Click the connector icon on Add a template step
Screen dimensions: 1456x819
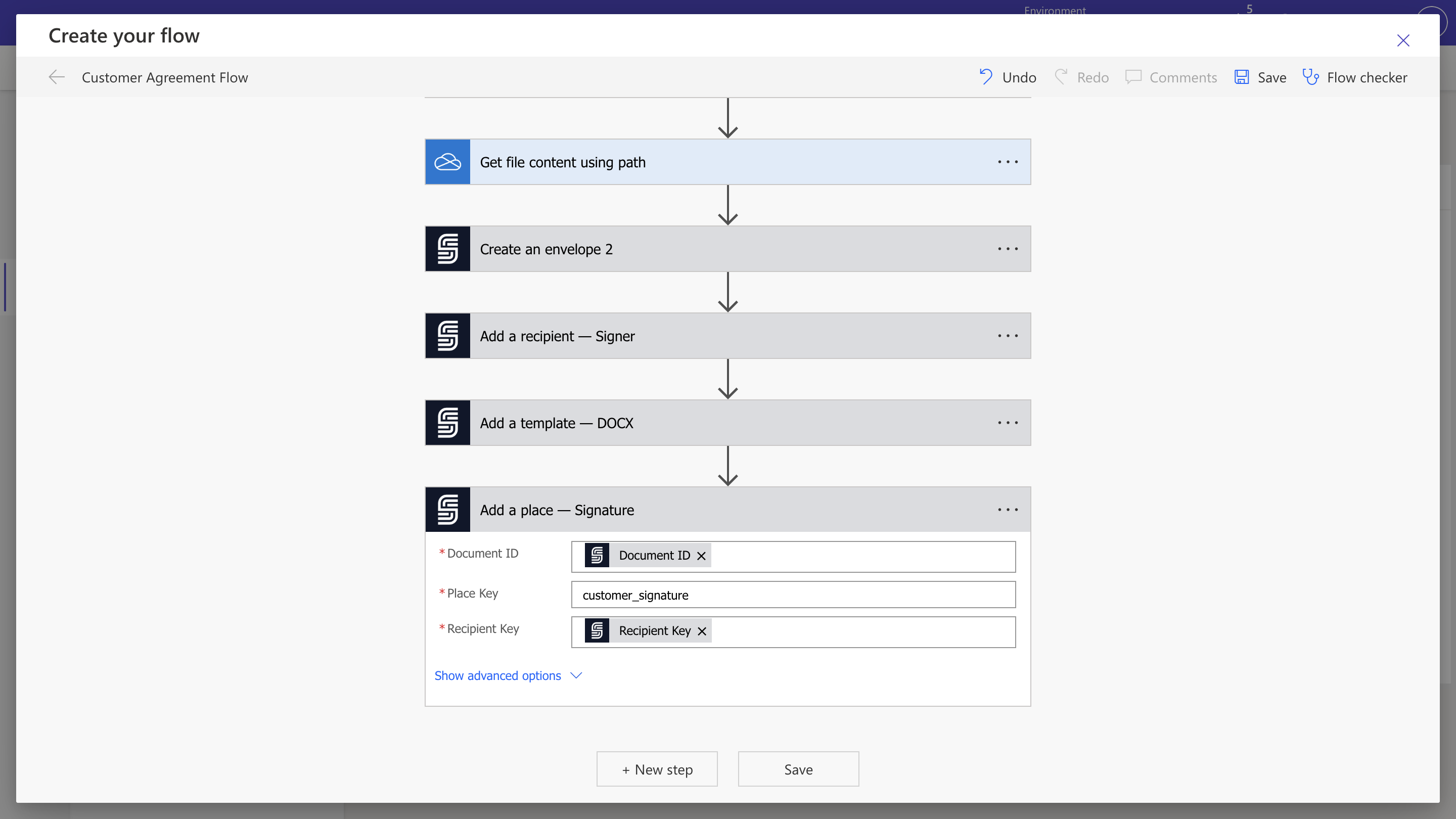pyautogui.click(x=447, y=423)
